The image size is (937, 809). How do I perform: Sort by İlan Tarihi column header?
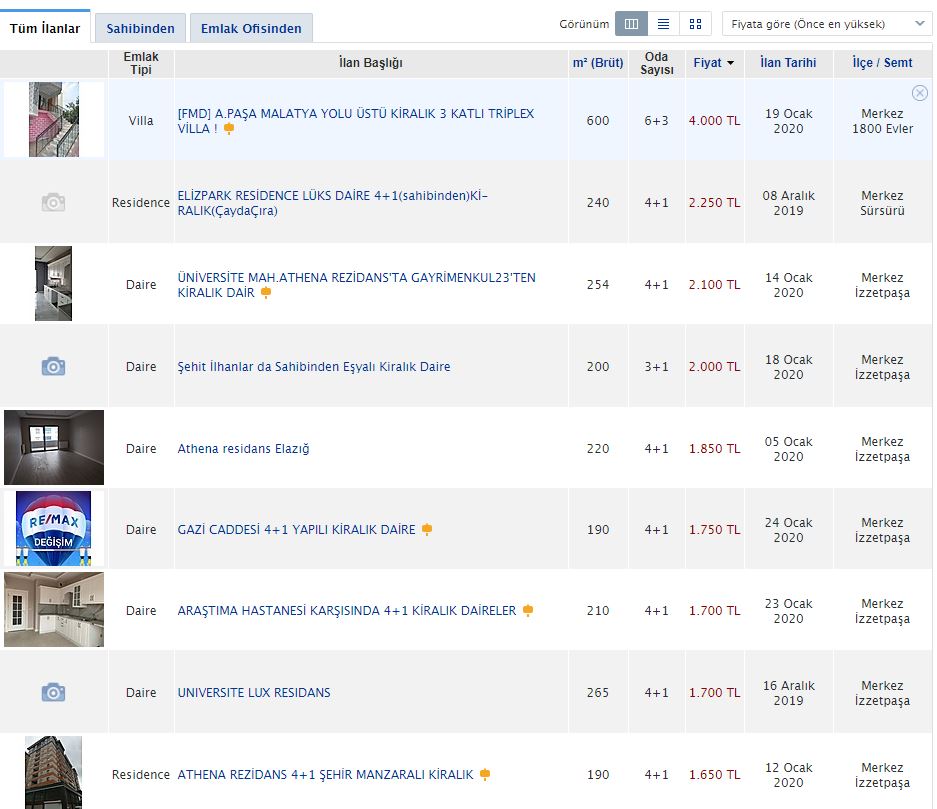[x=788, y=63]
